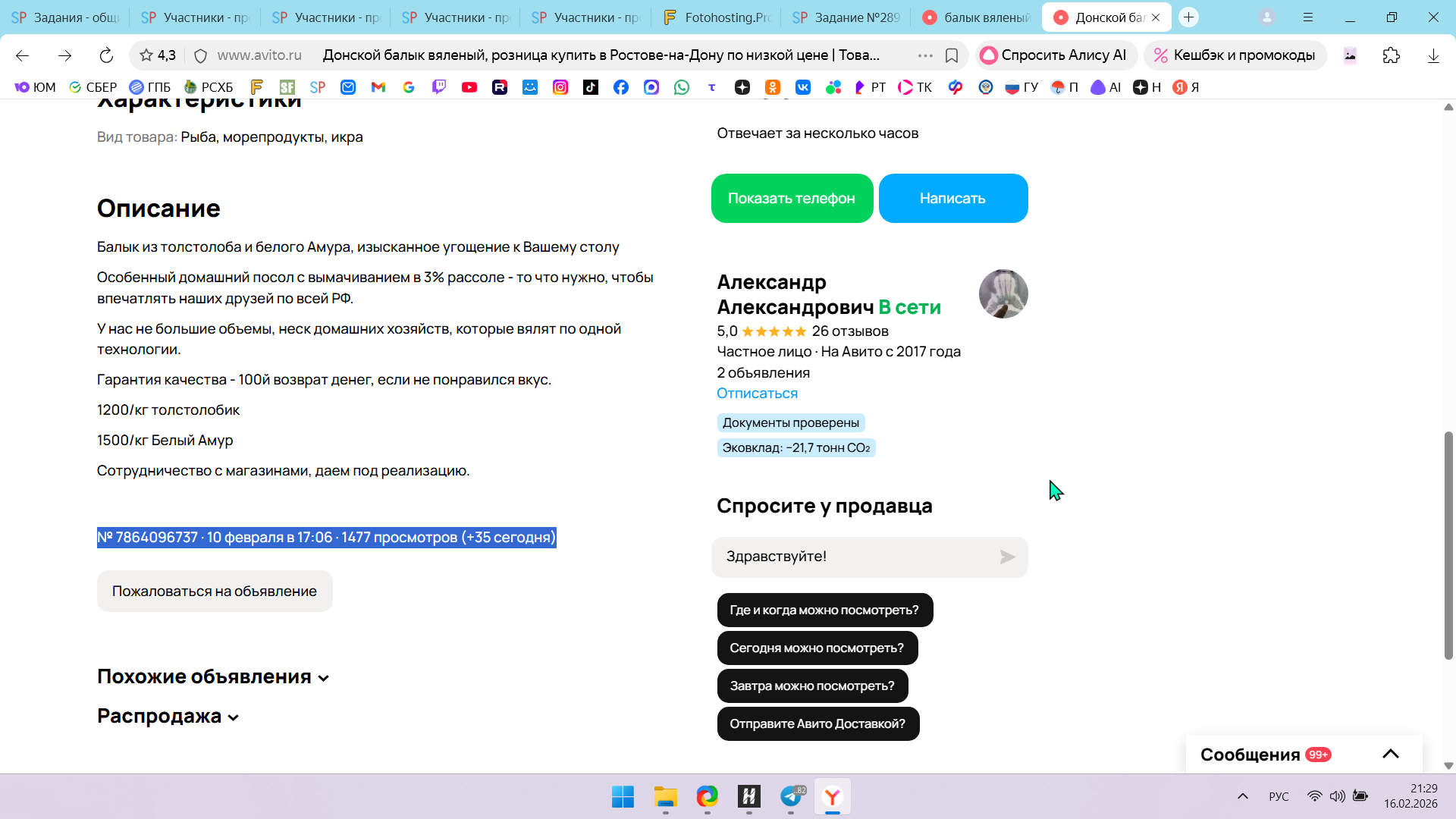The image size is (1456, 819).
Task: Switch to балык вяленый tab
Action: pos(977,17)
